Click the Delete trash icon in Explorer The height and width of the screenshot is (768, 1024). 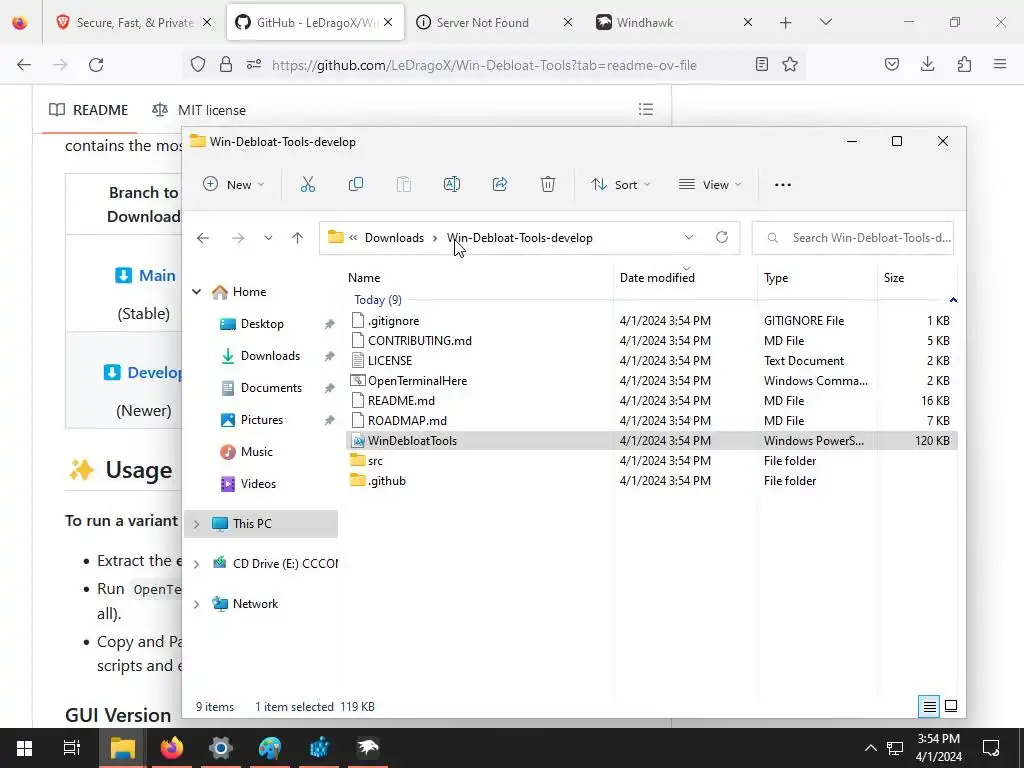[x=548, y=185]
